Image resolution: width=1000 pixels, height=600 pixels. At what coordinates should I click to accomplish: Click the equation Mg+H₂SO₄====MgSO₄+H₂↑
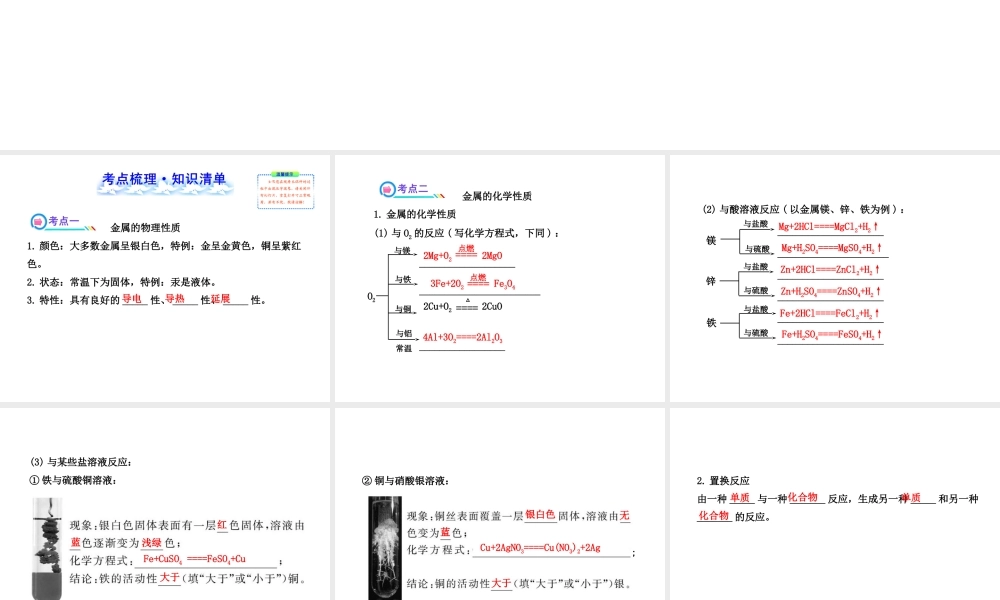tap(831, 247)
